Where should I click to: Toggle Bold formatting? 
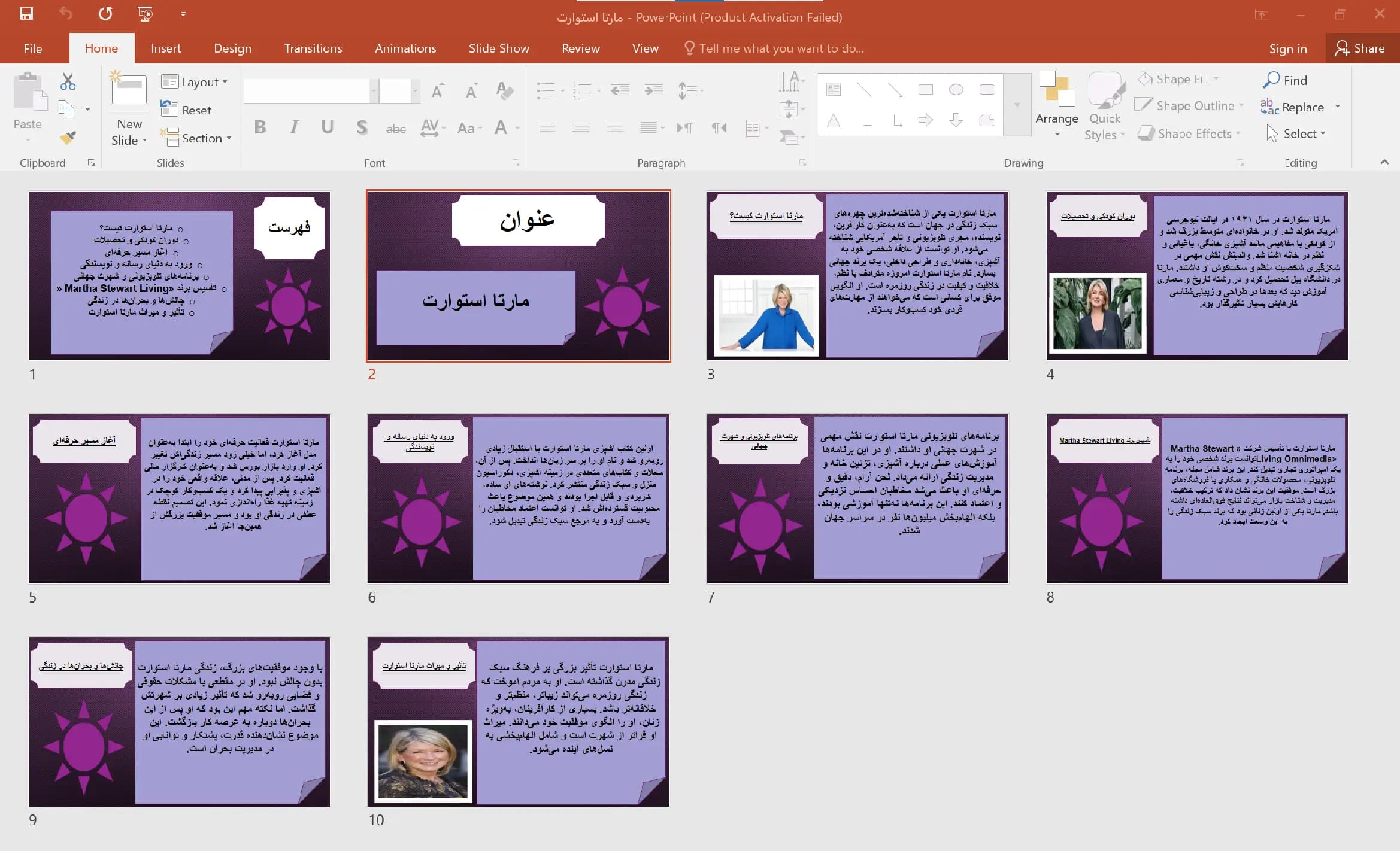pyautogui.click(x=260, y=127)
